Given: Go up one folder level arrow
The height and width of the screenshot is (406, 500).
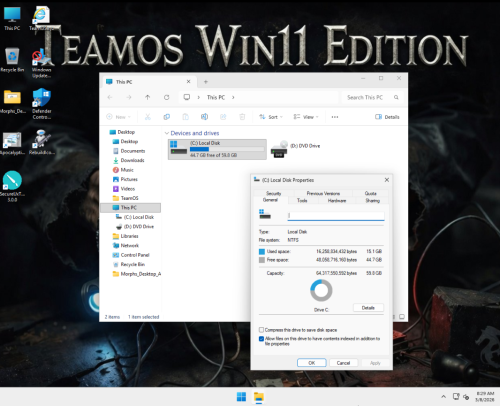Looking at the screenshot, I should click(148, 97).
